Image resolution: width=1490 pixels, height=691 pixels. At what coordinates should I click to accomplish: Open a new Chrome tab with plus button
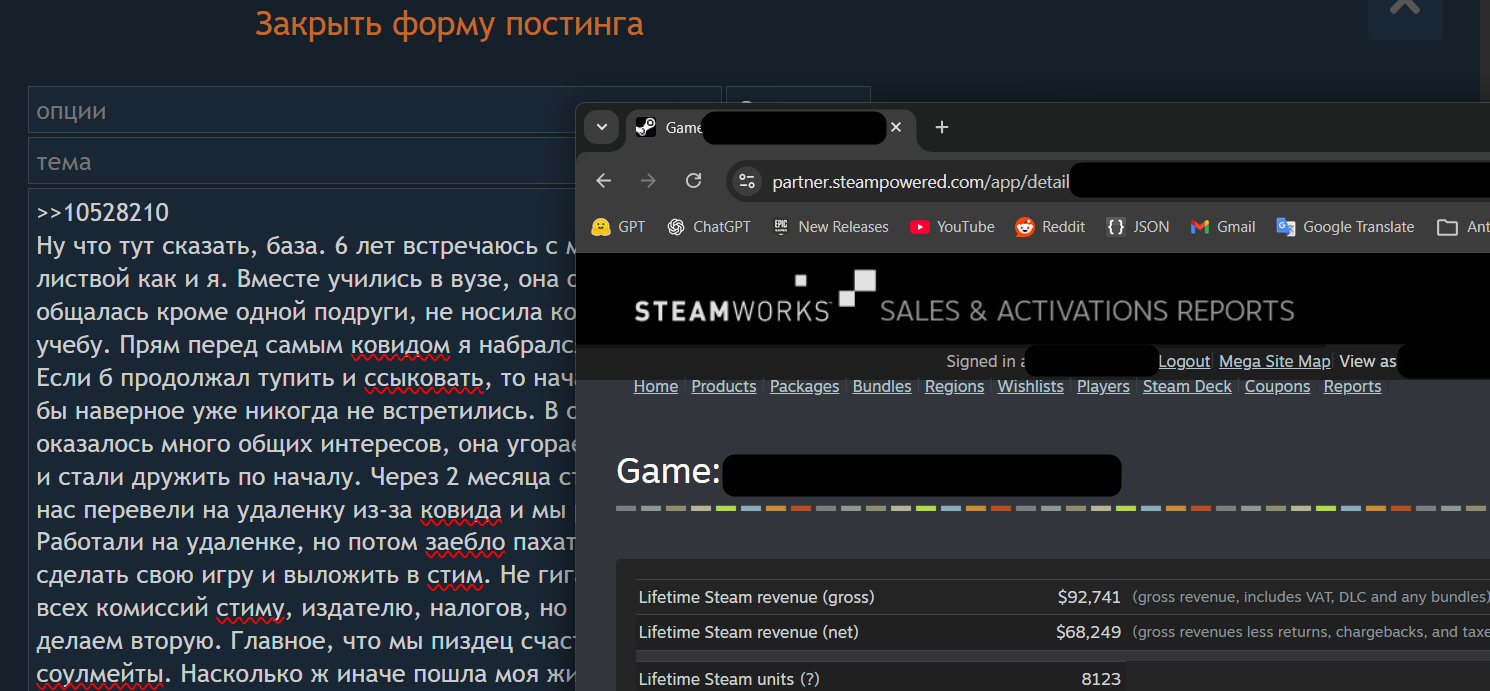[941, 127]
